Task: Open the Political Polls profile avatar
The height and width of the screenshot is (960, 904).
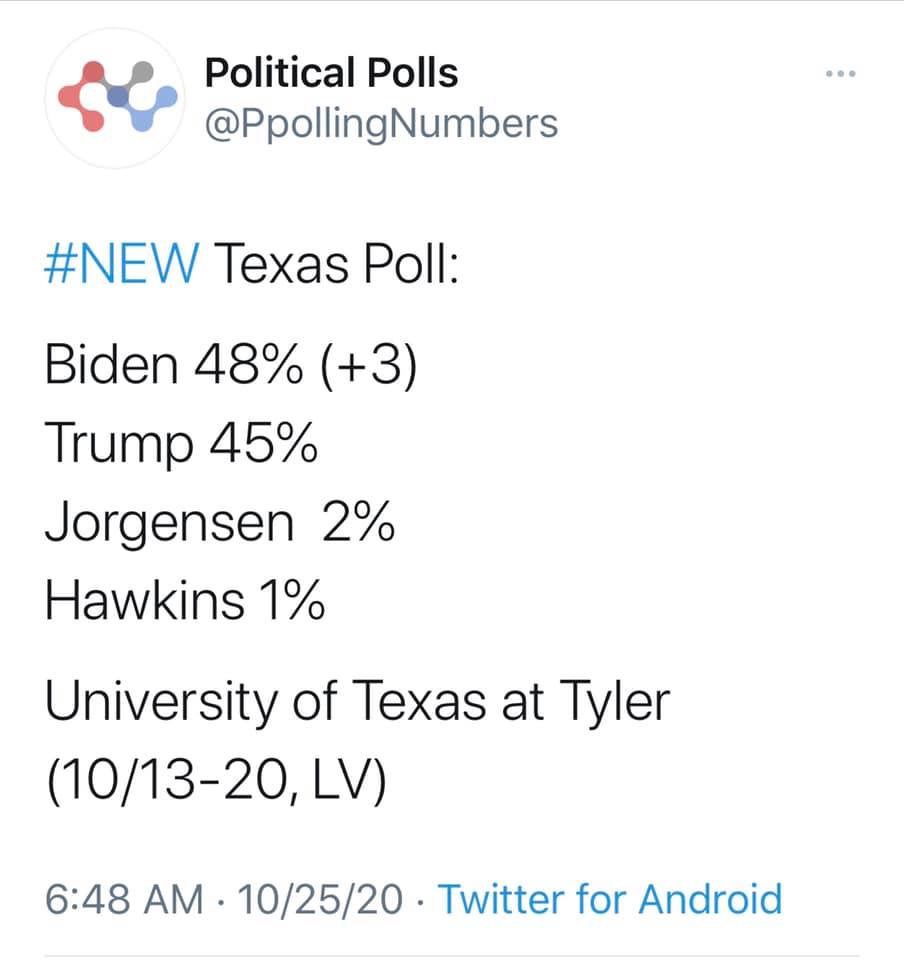Action: (115, 98)
